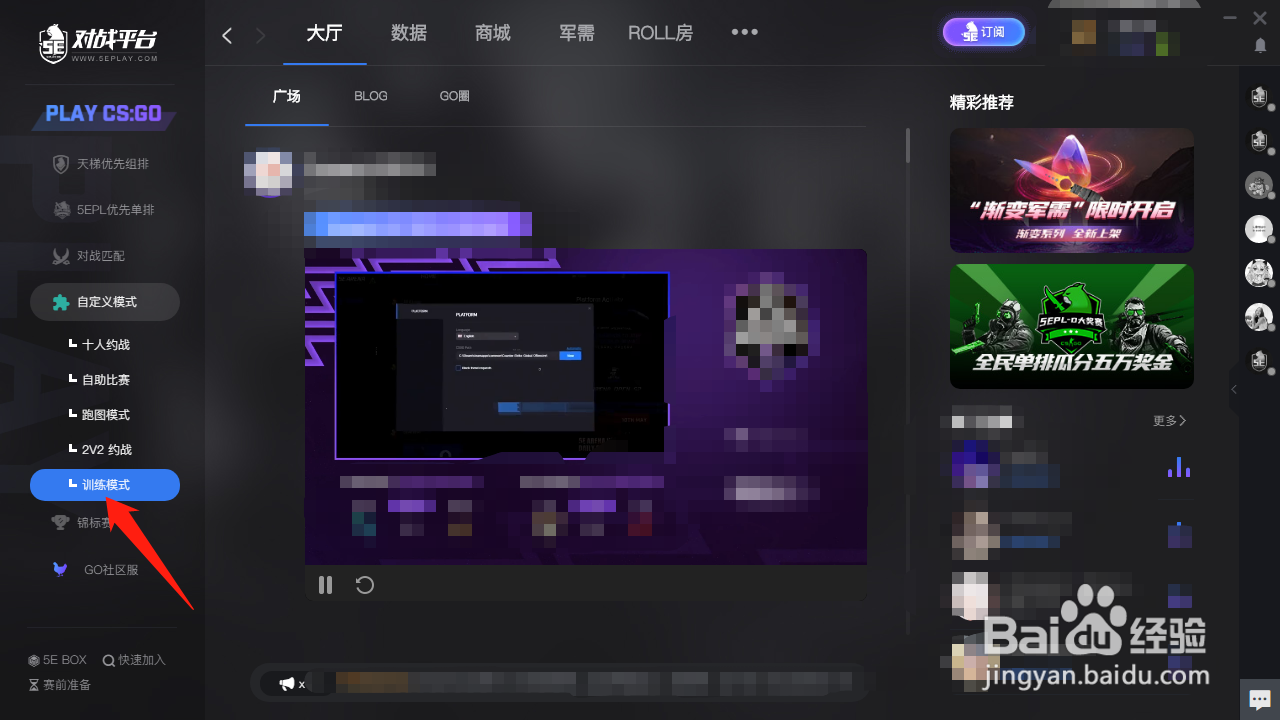Select 5EPL优先单排 mode
Image resolution: width=1280 pixels, height=720 pixels.
tap(103, 210)
